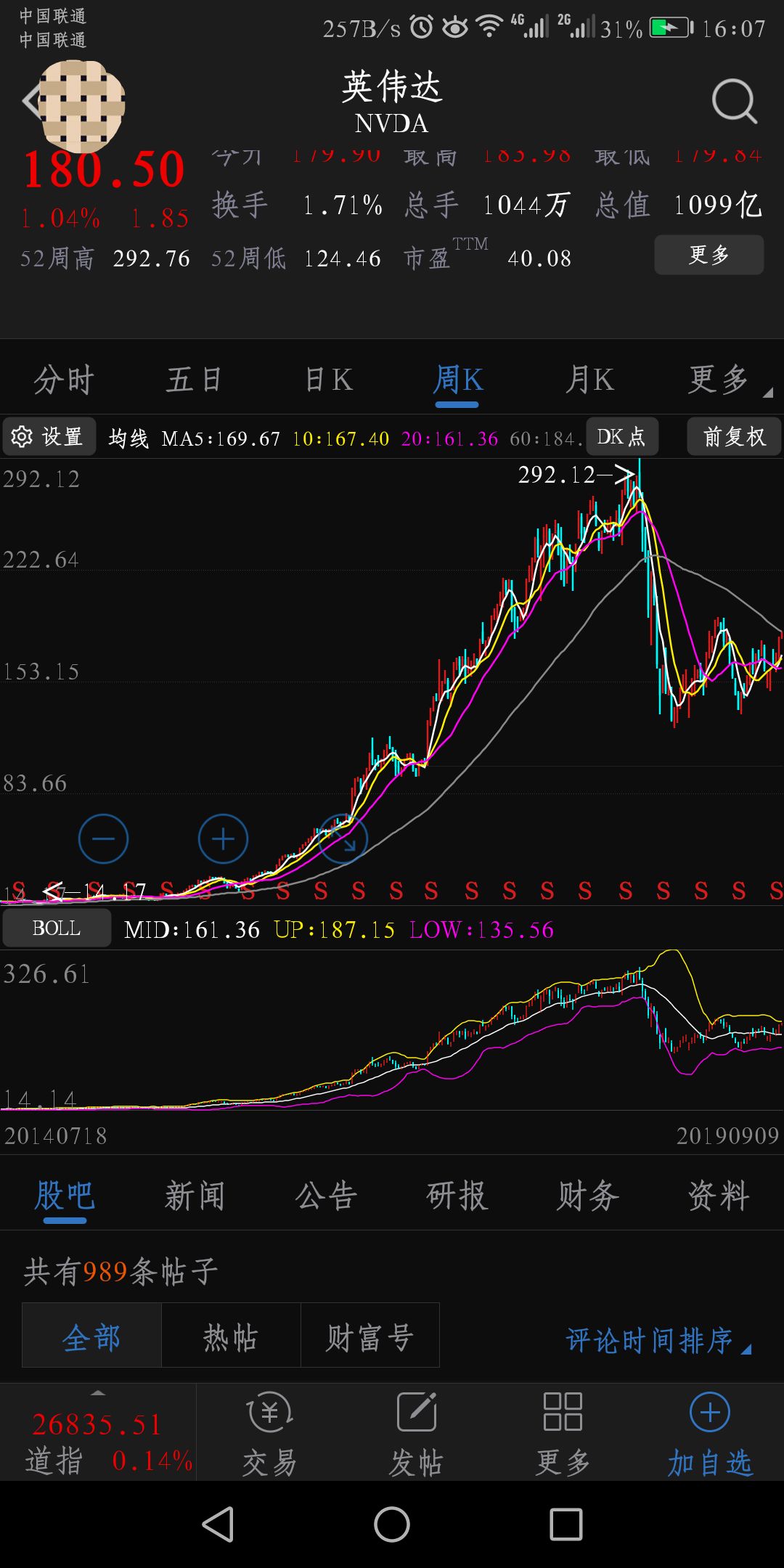
Task: Change the BOLL indicator selector
Action: [57, 928]
